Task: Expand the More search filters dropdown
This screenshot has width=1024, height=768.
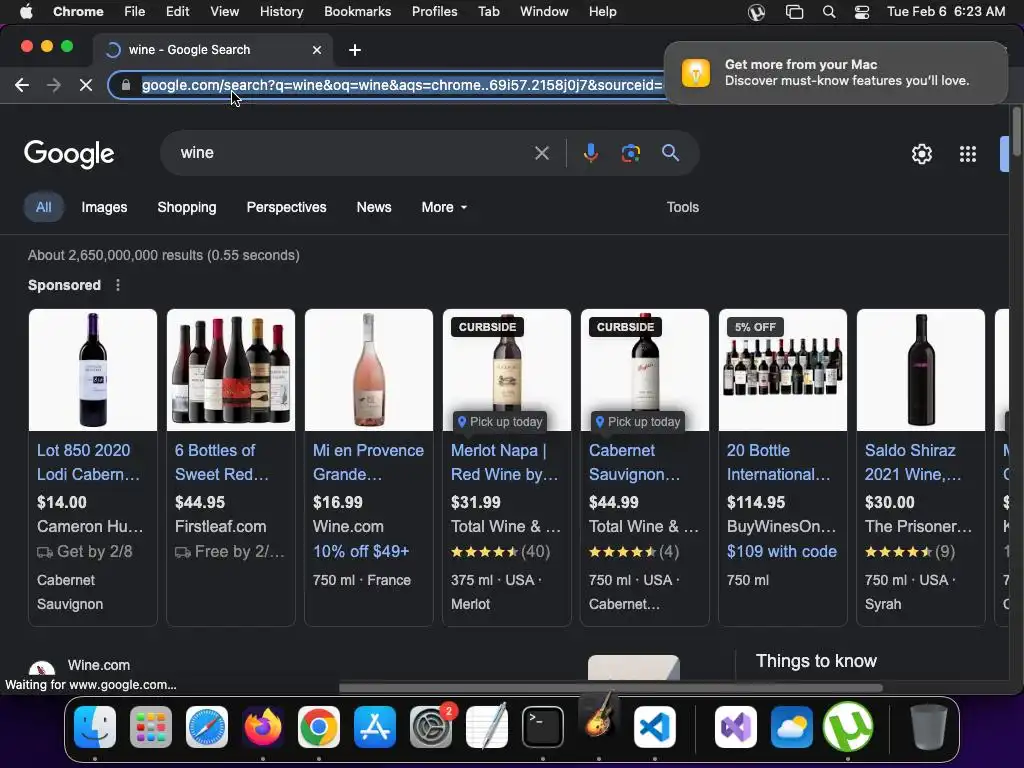Action: coord(444,207)
